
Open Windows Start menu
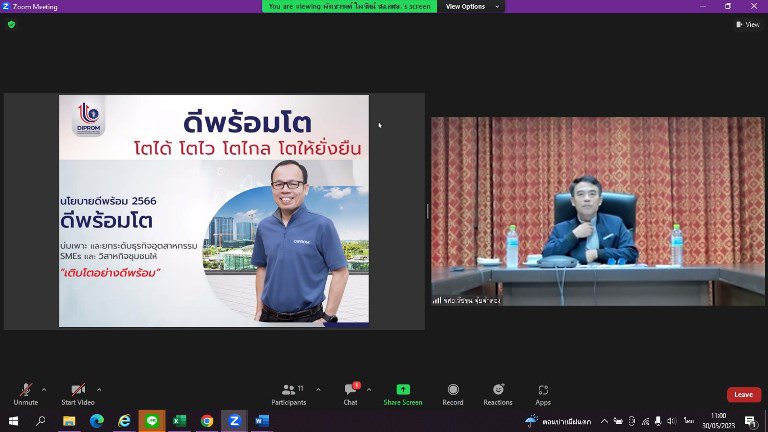[13, 421]
